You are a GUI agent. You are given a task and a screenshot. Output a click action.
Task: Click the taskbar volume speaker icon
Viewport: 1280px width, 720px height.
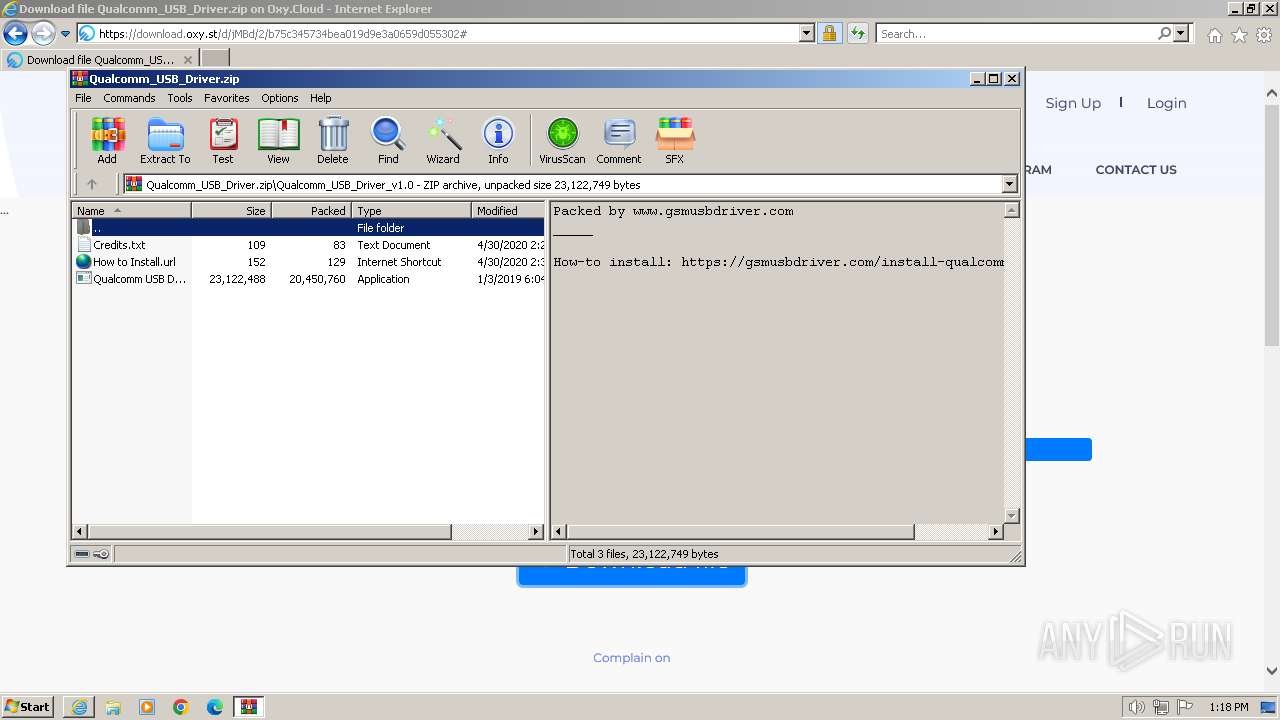pyautogui.click(x=1136, y=707)
